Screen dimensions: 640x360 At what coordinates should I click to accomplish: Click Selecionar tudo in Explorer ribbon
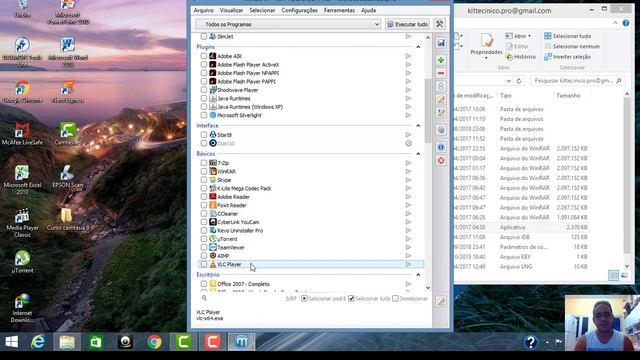pos(568,36)
